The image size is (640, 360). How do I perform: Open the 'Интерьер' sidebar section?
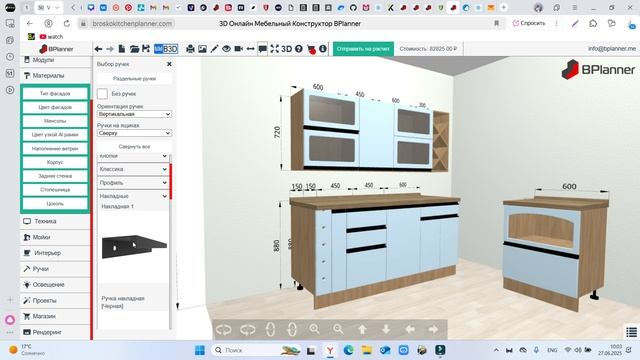point(56,253)
